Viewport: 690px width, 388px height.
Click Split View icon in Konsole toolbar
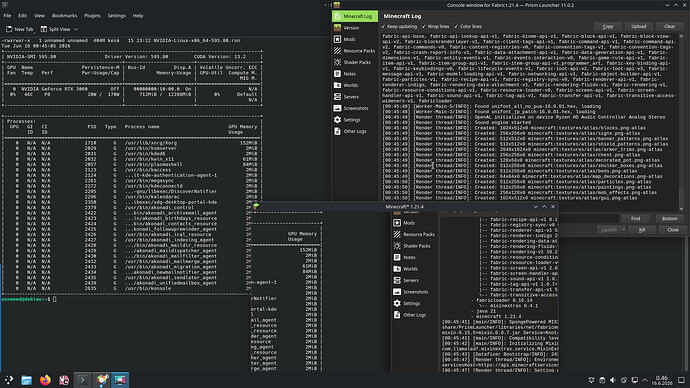(x=44, y=29)
